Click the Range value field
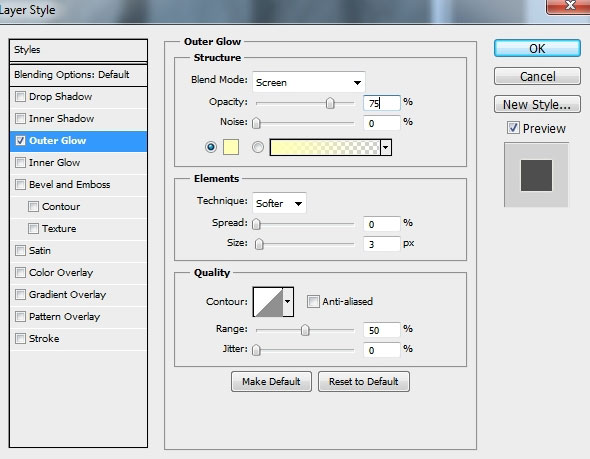The width and height of the screenshot is (590, 459). (382, 330)
